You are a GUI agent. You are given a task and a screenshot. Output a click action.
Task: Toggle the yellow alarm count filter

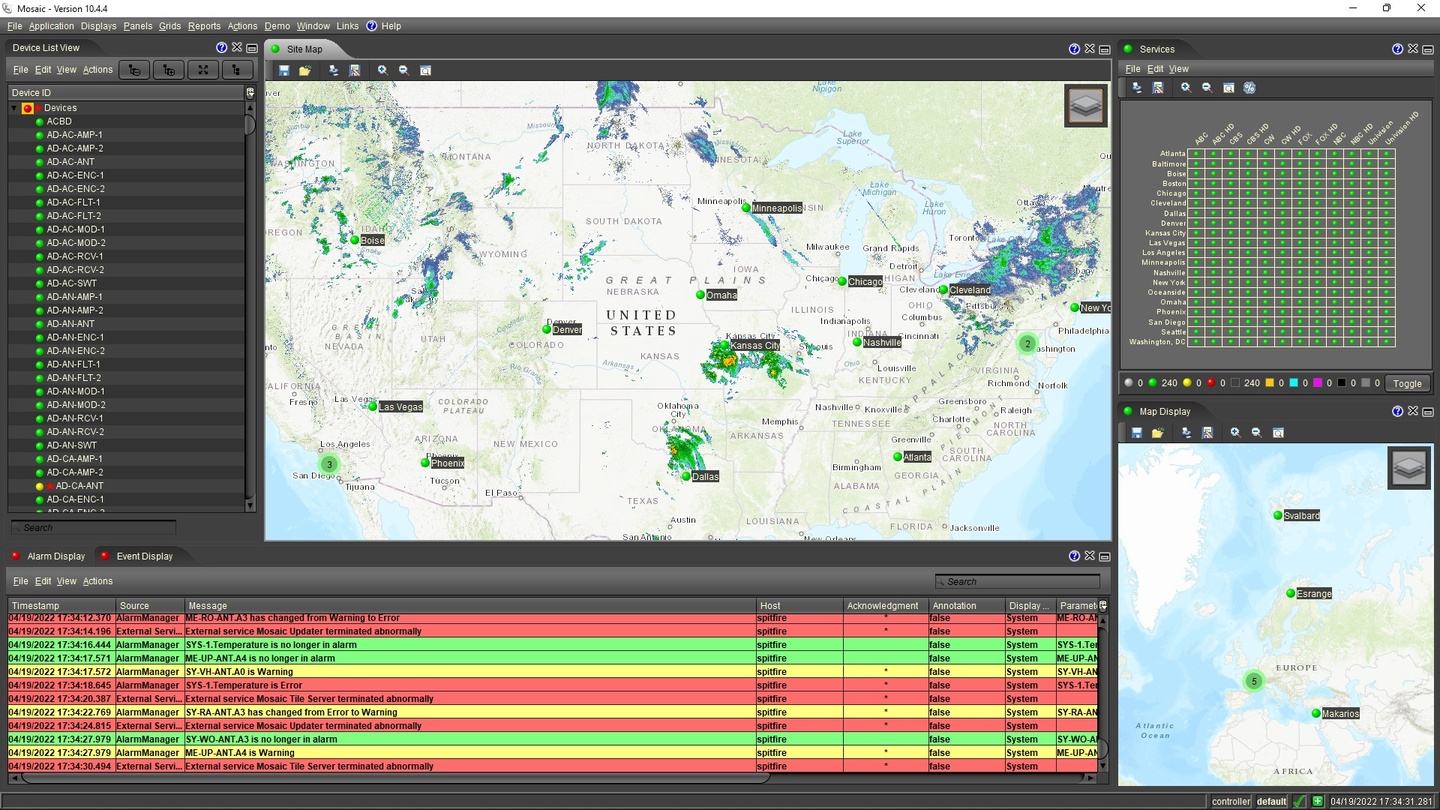point(1187,382)
